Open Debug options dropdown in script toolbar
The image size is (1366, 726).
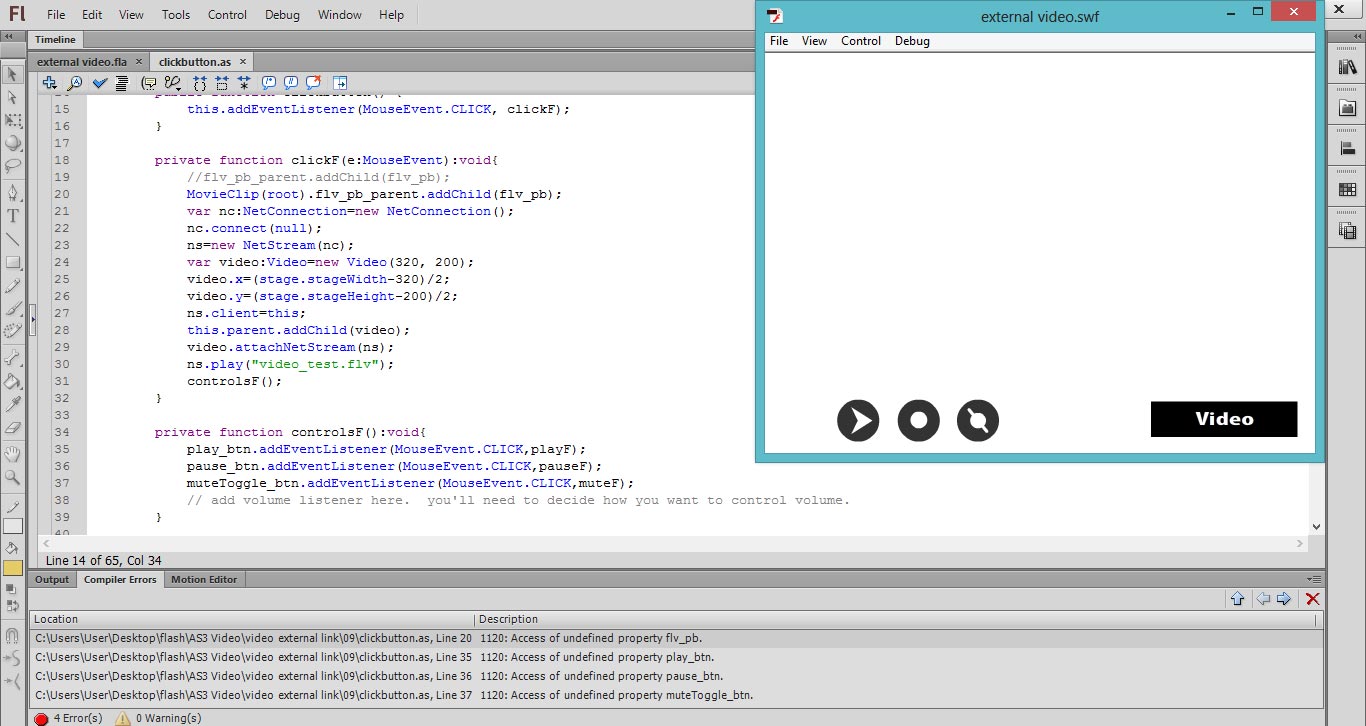[173, 83]
